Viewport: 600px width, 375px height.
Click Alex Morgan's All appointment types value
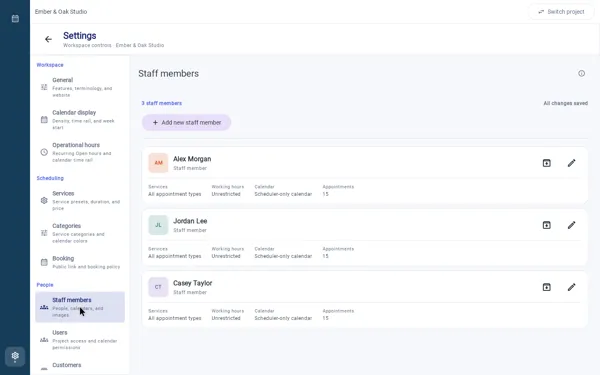point(174,194)
